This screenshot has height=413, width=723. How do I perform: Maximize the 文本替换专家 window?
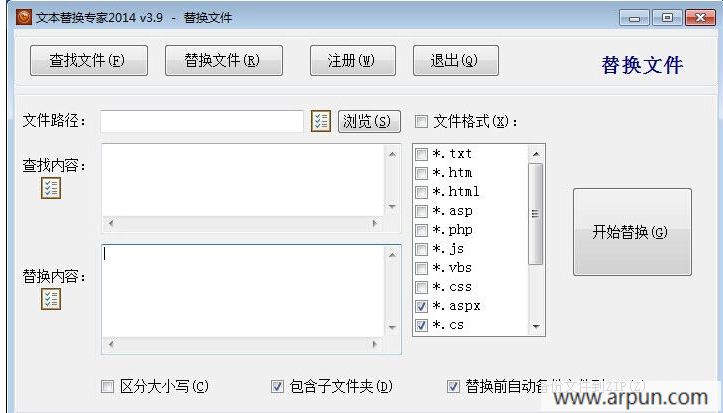click(x=667, y=18)
